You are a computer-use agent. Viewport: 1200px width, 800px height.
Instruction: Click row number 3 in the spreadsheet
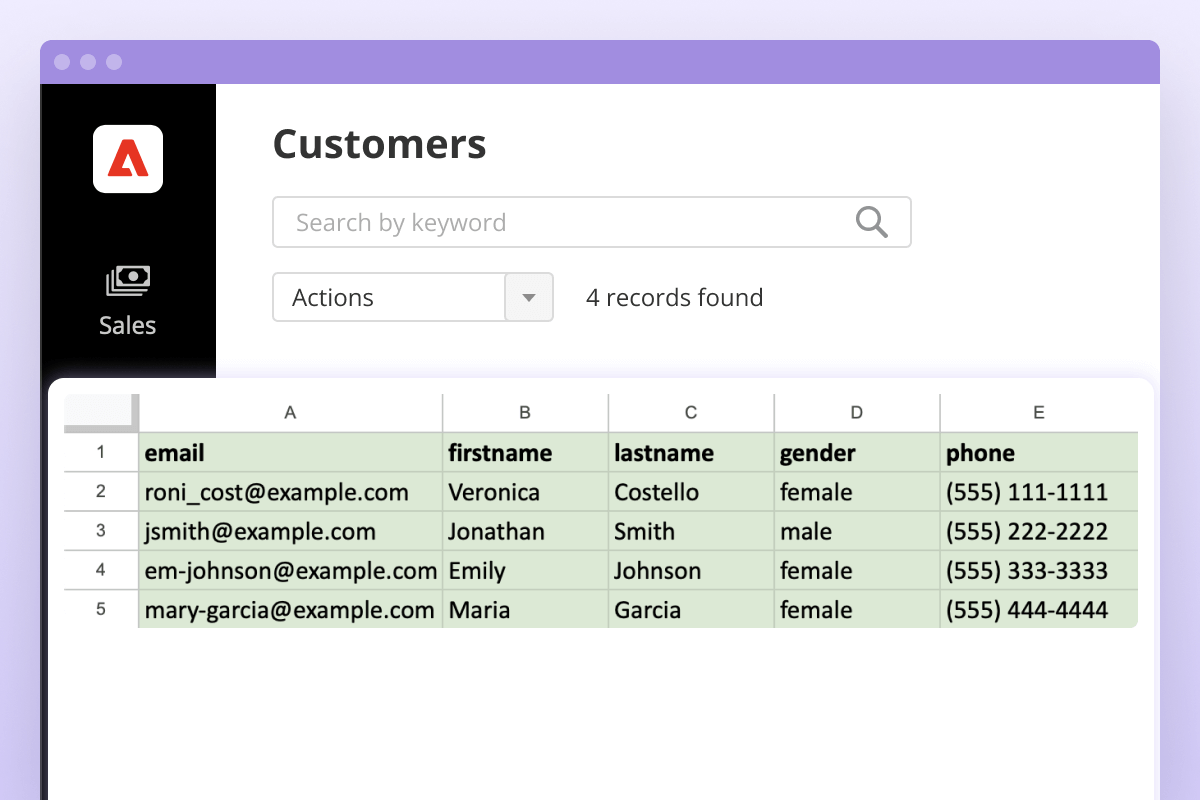[x=100, y=531]
